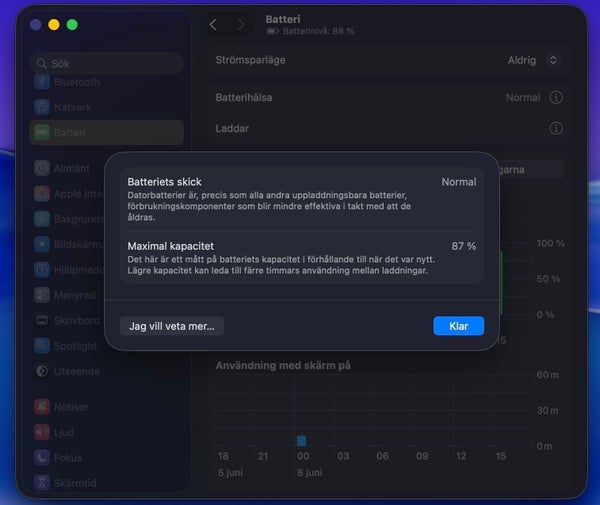Click Jag vill veta mer button
This screenshot has height=505, width=600.
172,326
